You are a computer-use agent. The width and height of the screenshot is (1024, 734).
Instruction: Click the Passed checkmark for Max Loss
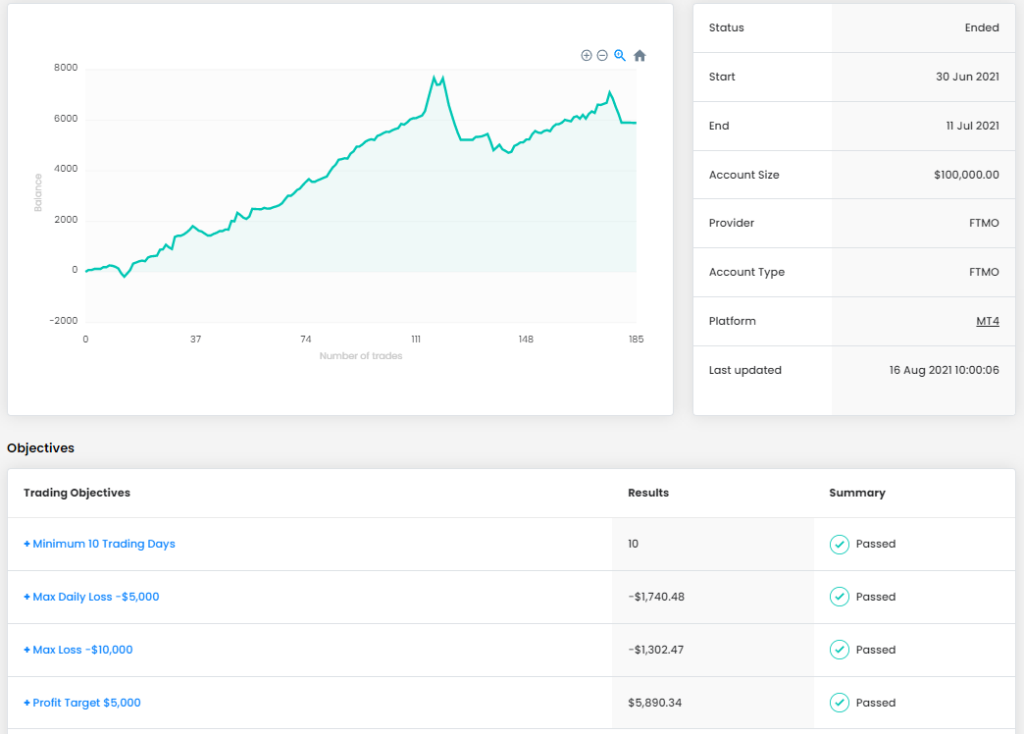(x=839, y=650)
